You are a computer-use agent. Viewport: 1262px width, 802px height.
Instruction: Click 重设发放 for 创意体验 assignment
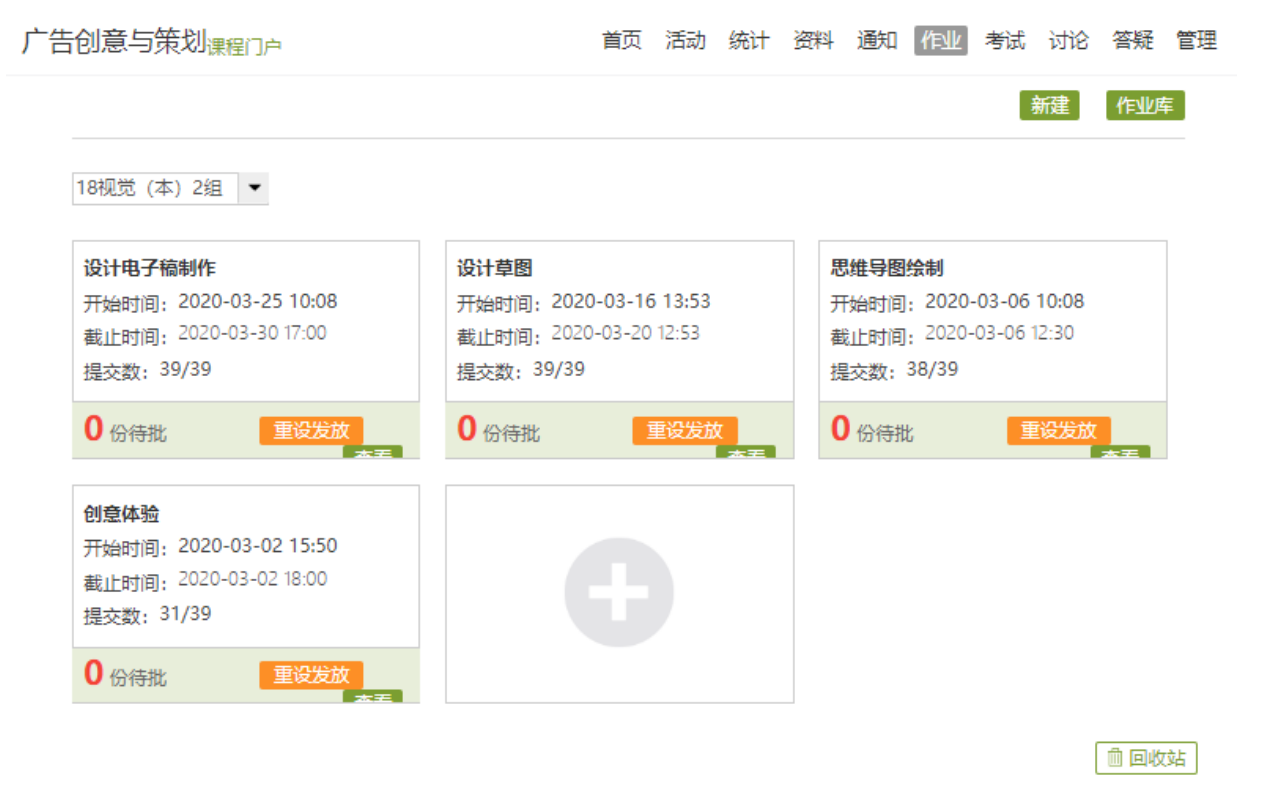pos(311,675)
